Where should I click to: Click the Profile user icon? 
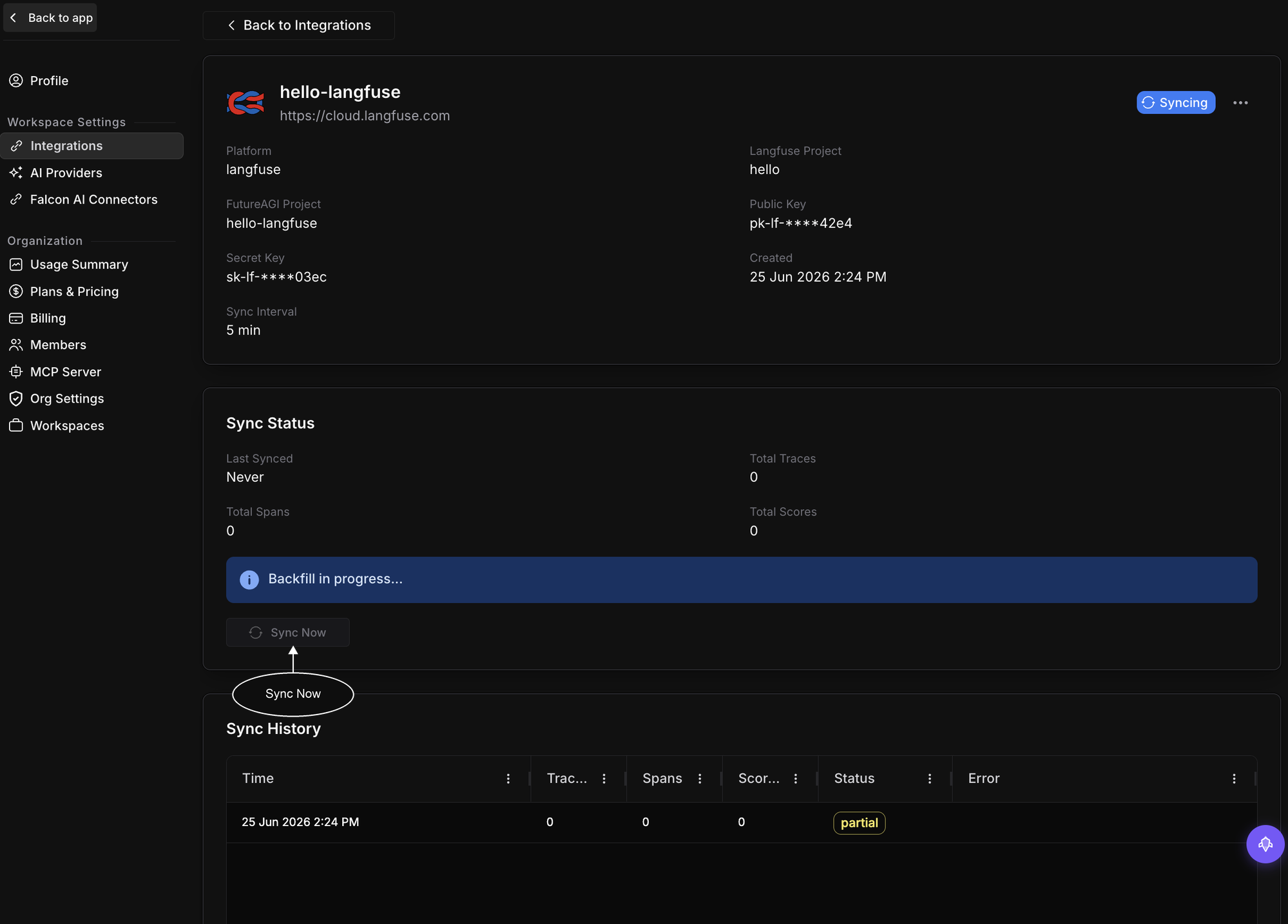click(16, 81)
